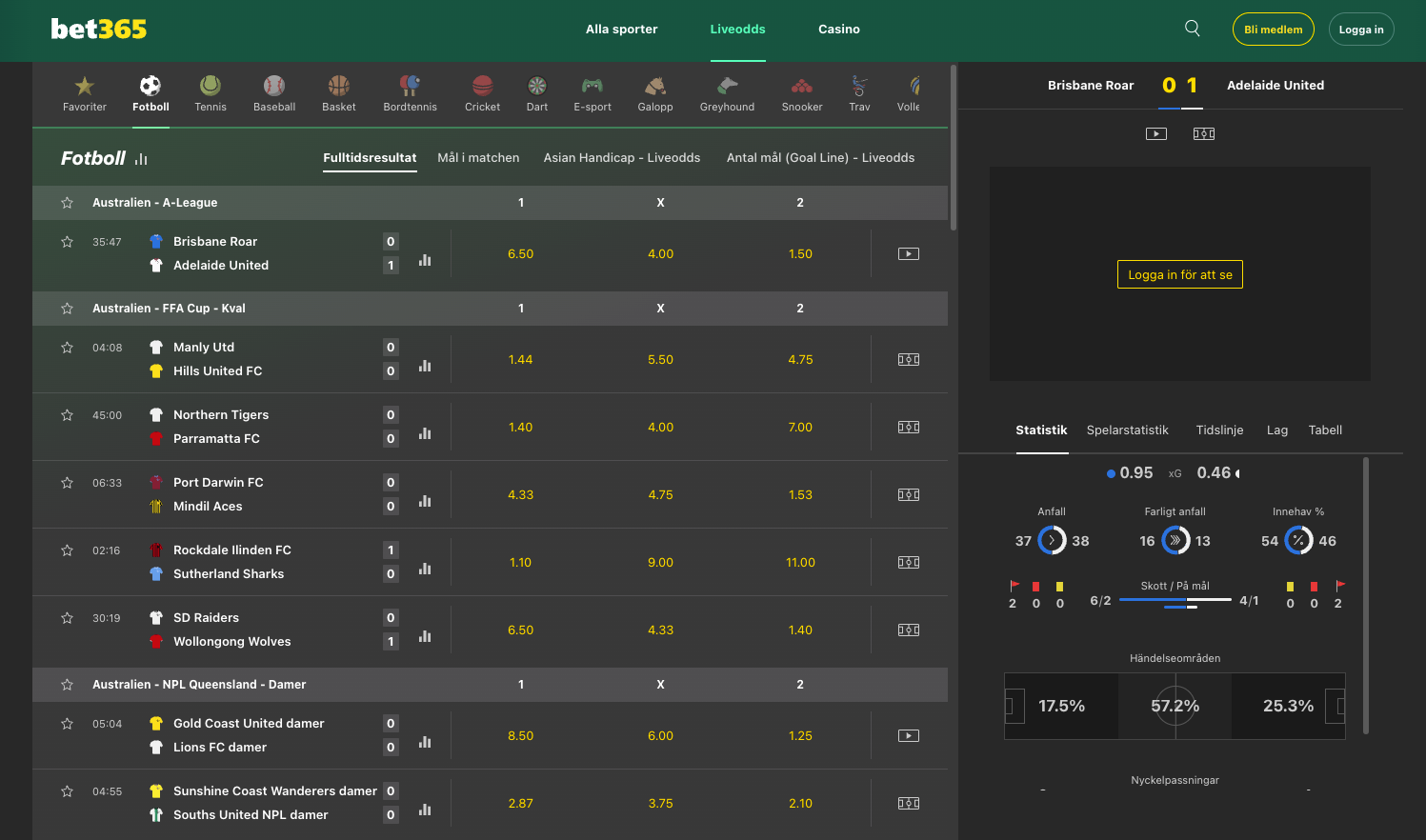The image size is (1426, 840).
Task: Open live stream for Gold Coast United damer
Action: click(x=909, y=735)
